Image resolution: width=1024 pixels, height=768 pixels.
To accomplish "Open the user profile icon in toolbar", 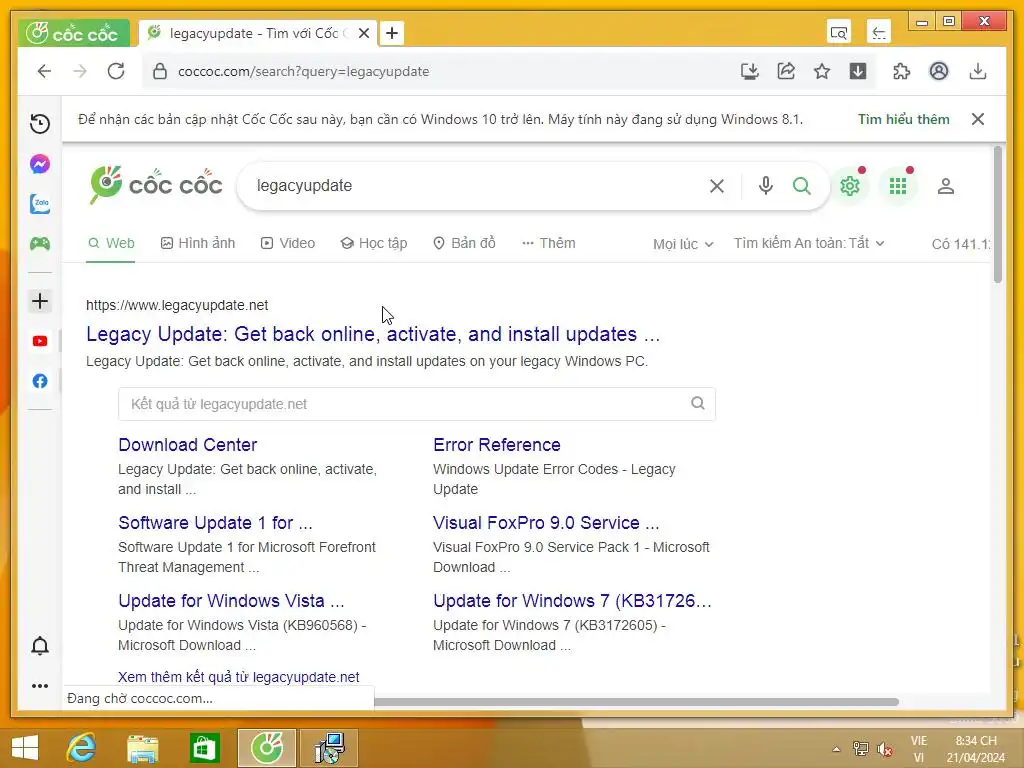I will coord(938,71).
